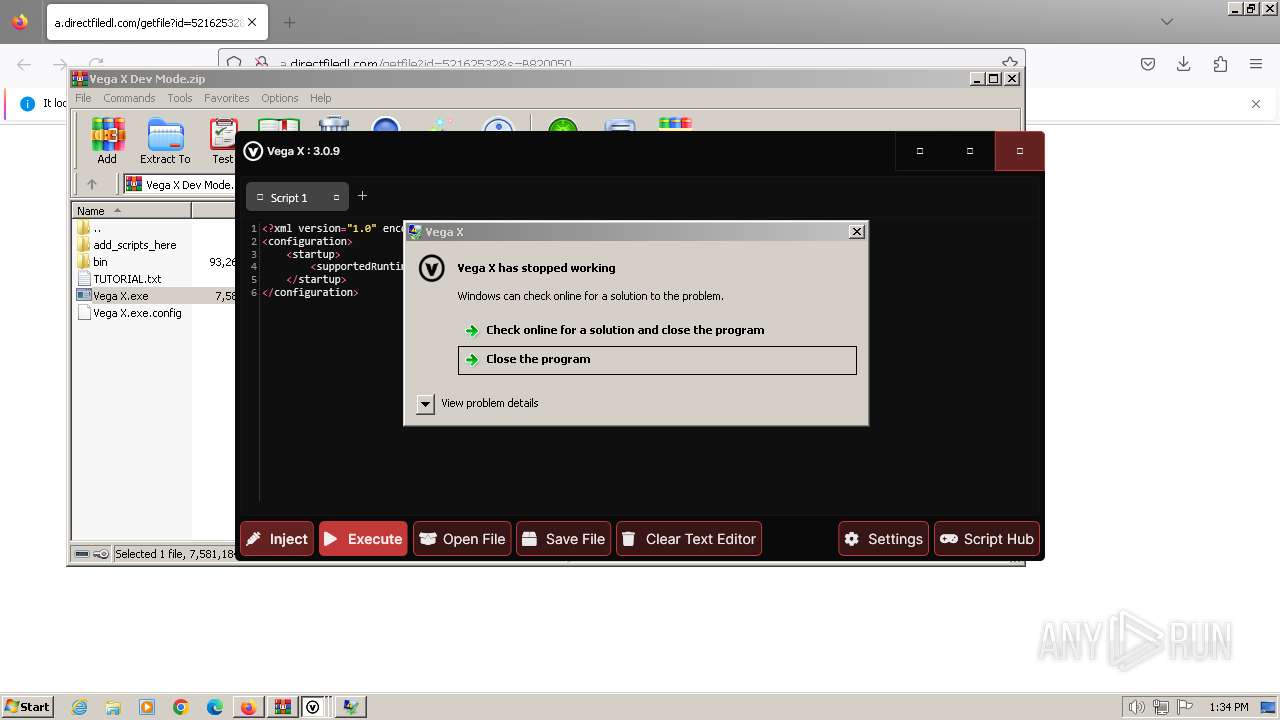The width and height of the screenshot is (1280, 720).
Task: Open WinRAR File menu
Action: pyautogui.click(x=83, y=98)
